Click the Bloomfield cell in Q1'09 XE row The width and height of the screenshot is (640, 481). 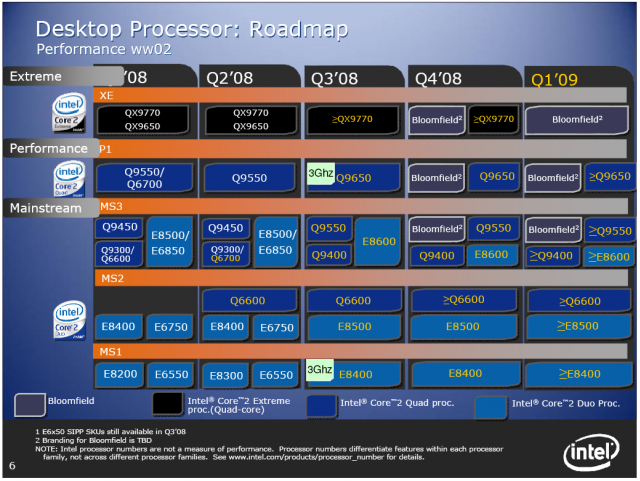click(x=577, y=120)
